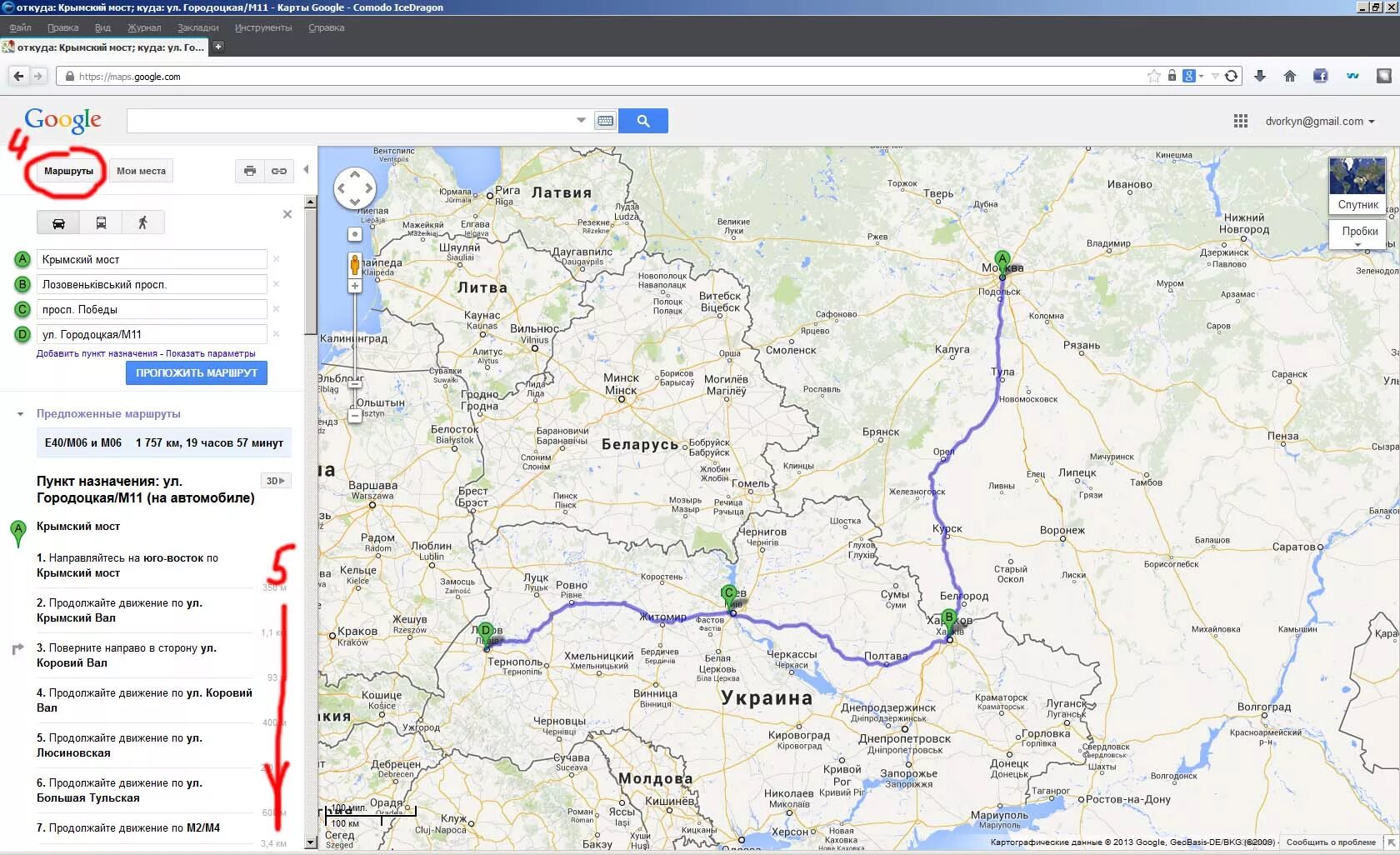Click marker B at Харьков on map

[x=948, y=621]
